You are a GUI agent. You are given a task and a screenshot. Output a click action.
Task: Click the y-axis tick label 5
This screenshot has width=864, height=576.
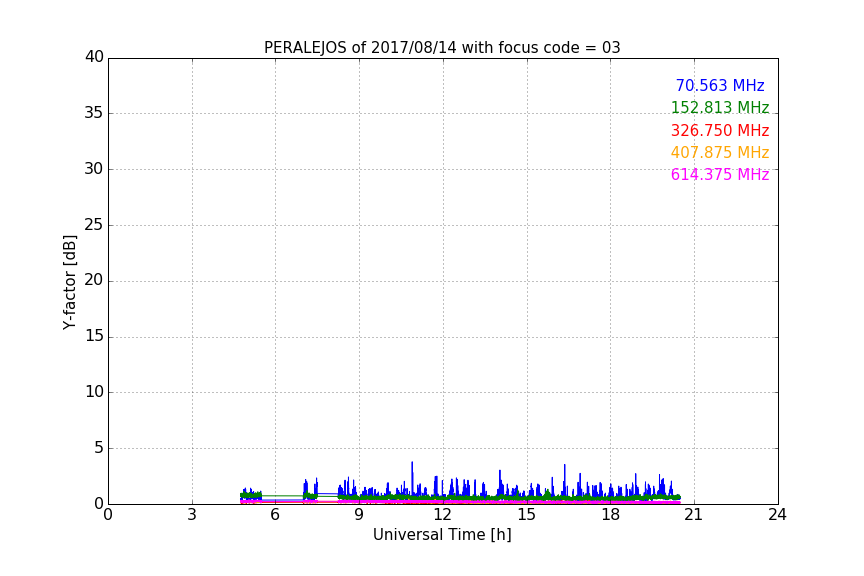coord(99,448)
